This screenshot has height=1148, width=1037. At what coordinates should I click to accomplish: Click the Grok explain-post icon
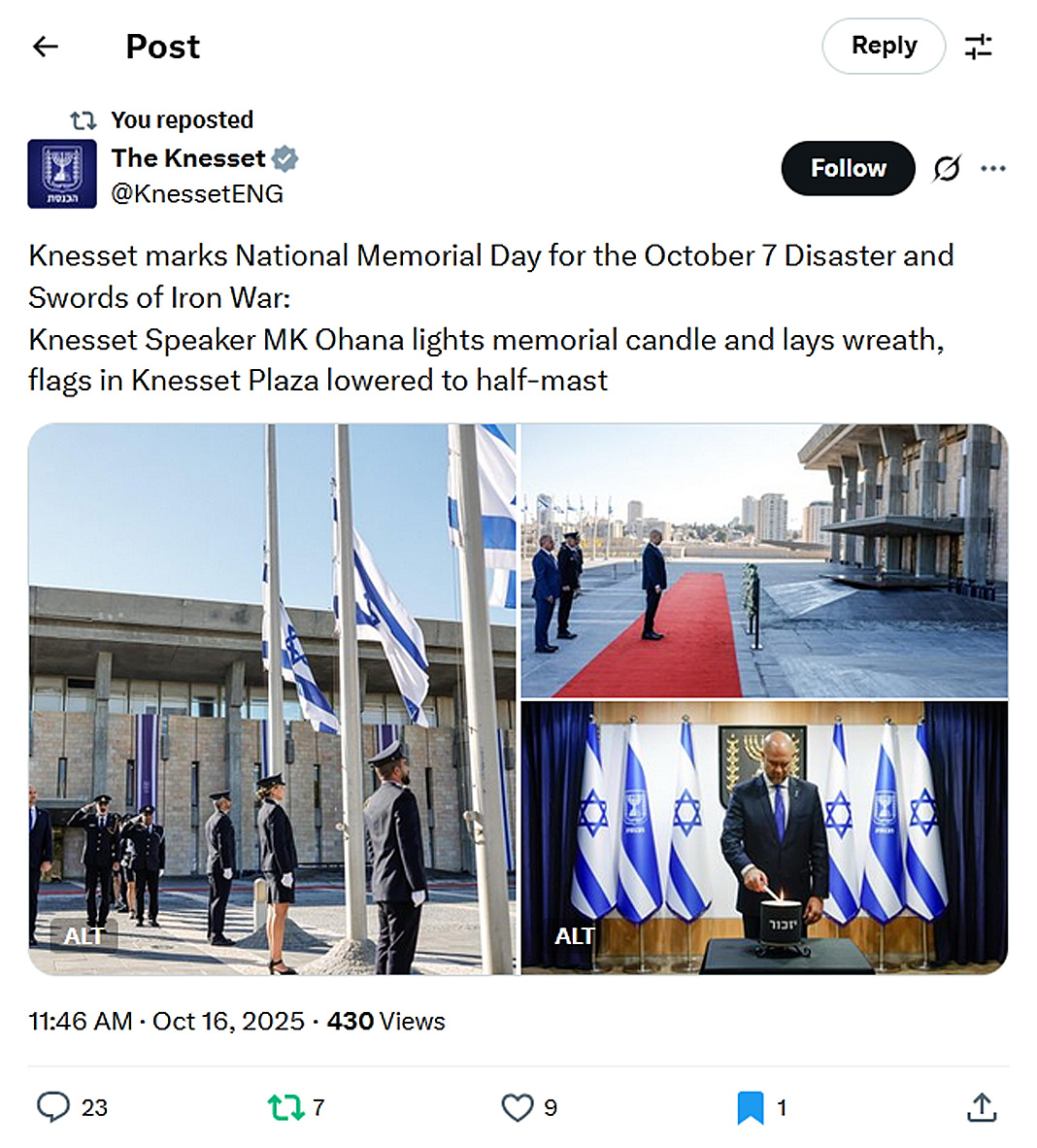pyautogui.click(x=947, y=169)
